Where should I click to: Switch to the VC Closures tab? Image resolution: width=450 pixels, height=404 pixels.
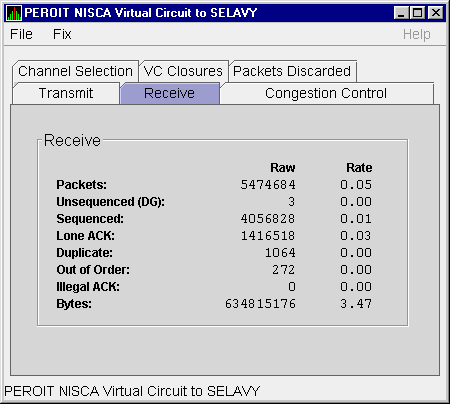183,71
